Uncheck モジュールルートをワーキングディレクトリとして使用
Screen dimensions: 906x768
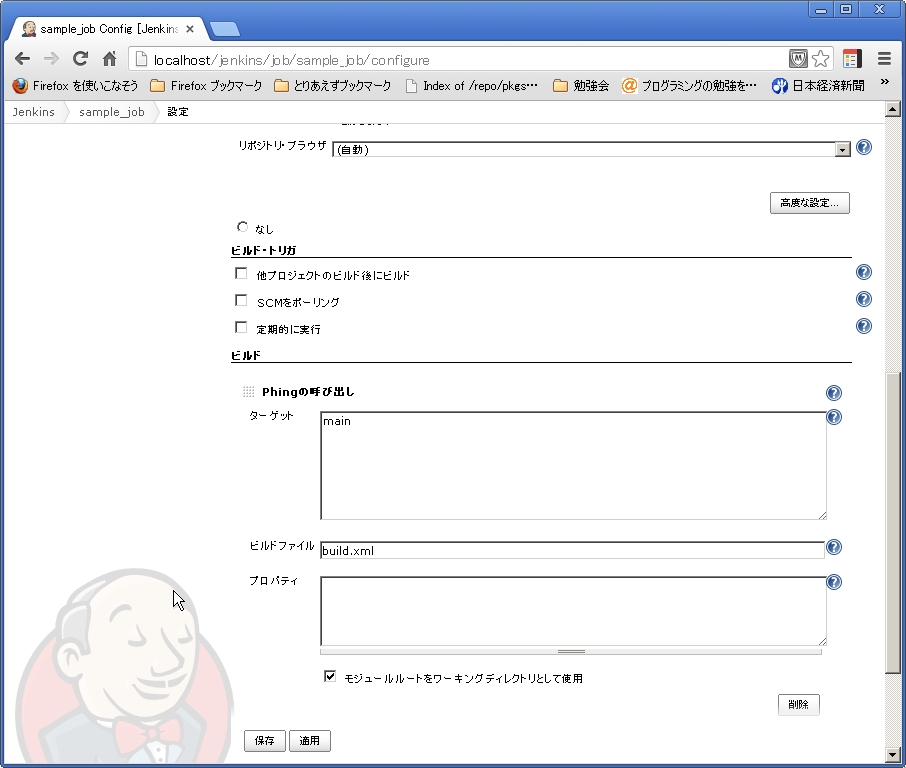coord(330,676)
